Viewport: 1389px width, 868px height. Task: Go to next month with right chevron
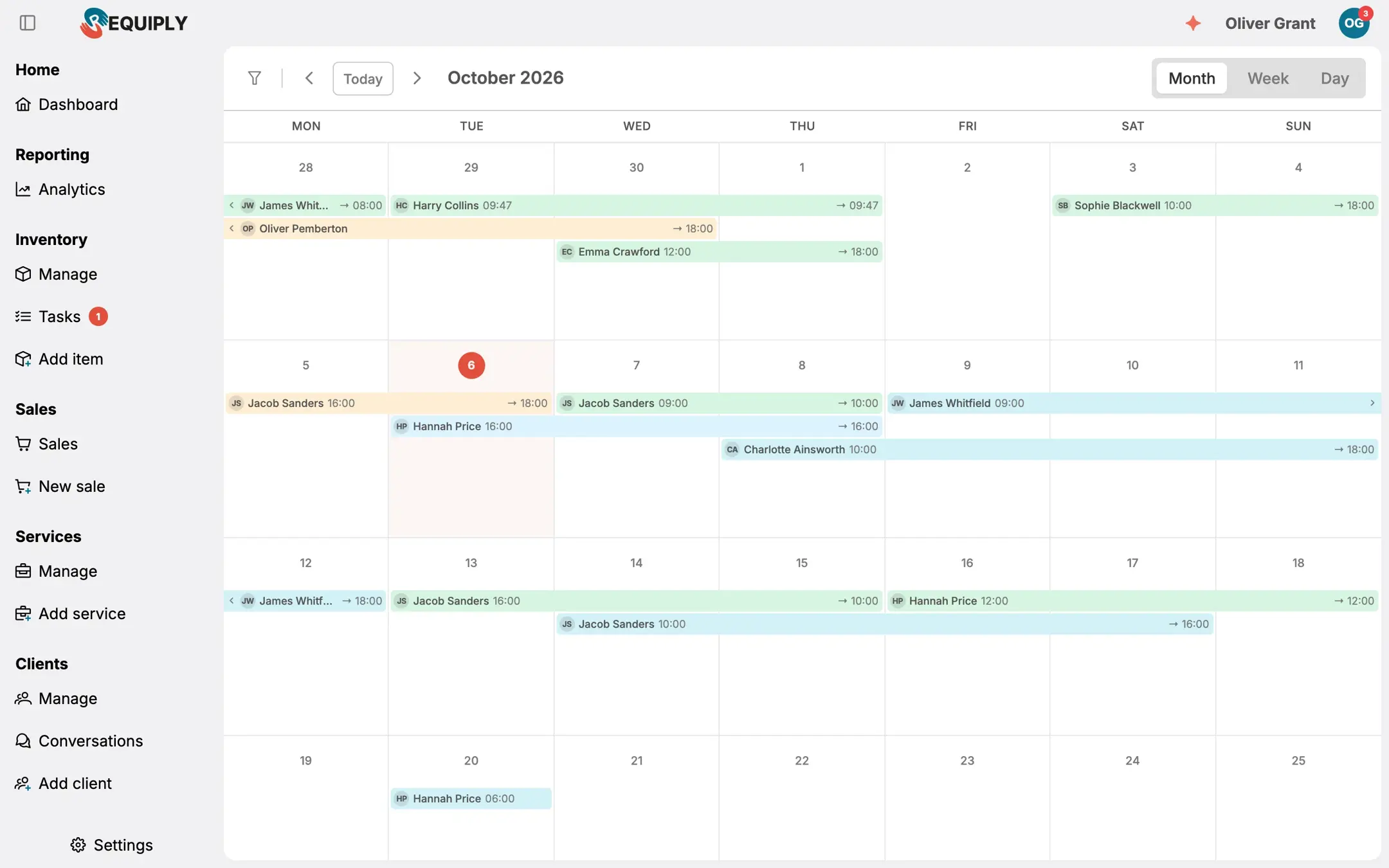417,78
